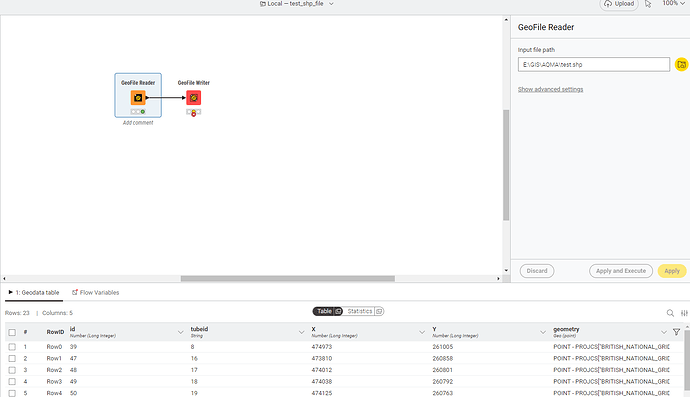Tick the select-all rows checkbox
The height and width of the screenshot is (397, 690).
12,332
